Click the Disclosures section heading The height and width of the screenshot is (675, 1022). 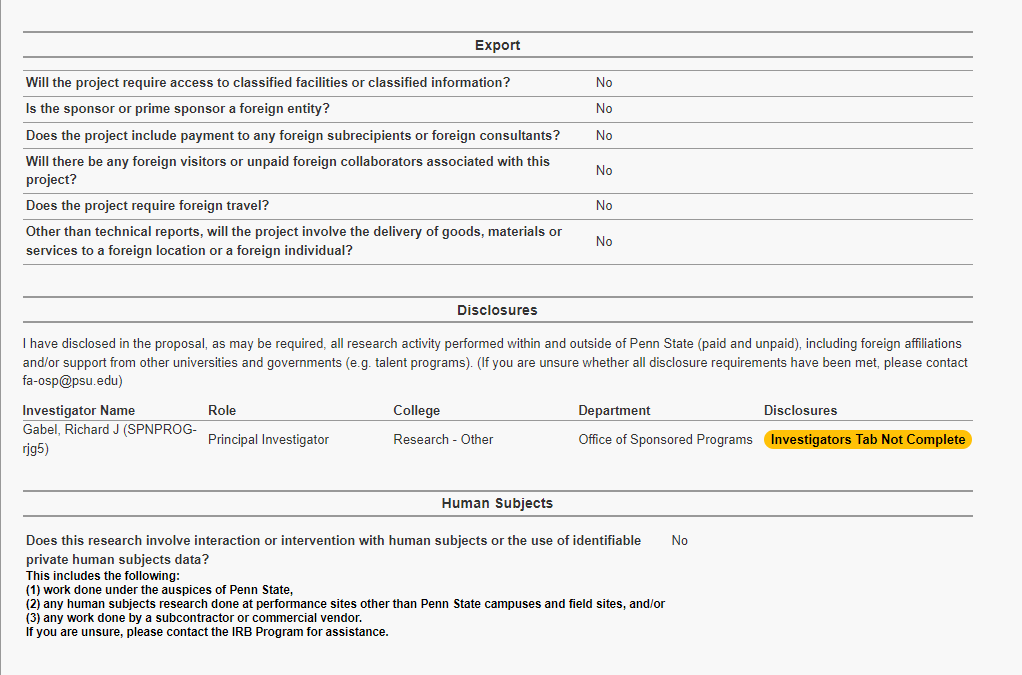(497, 310)
